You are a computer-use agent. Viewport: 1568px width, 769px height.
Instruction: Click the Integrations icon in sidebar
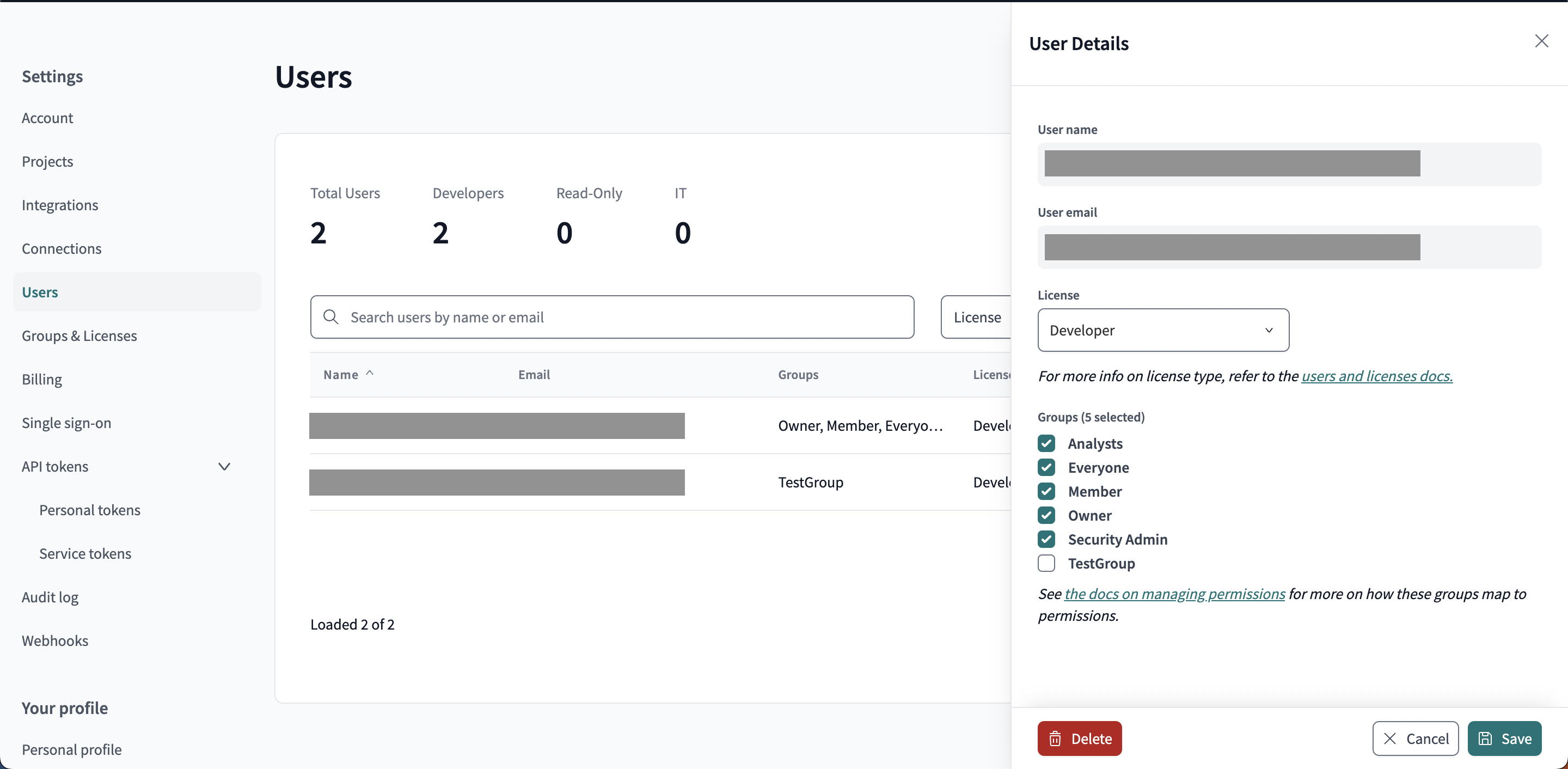pyautogui.click(x=60, y=204)
